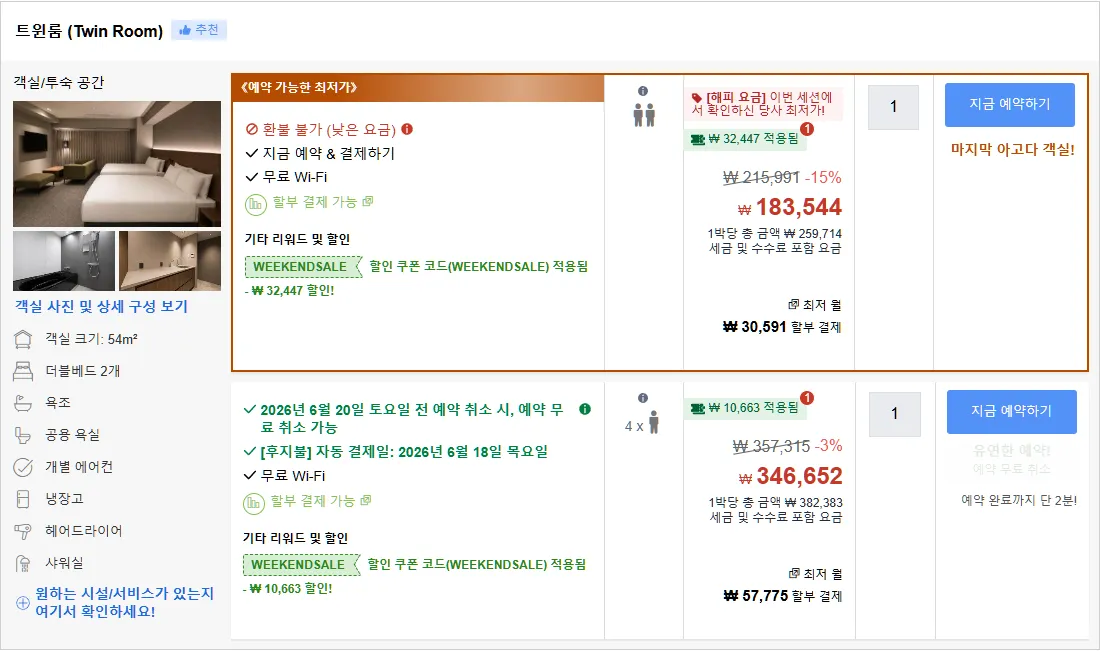
Task: Click the ₩183,544 price
Action: coord(790,207)
